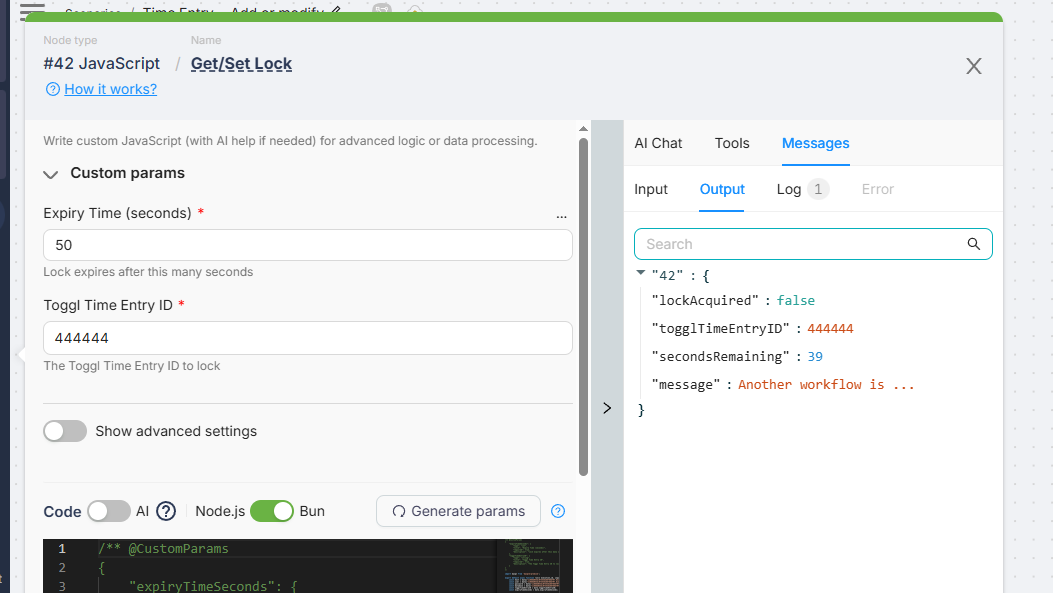This screenshot has width=1053, height=593.
Task: Collapse the Custom params section
Action: coord(52,174)
